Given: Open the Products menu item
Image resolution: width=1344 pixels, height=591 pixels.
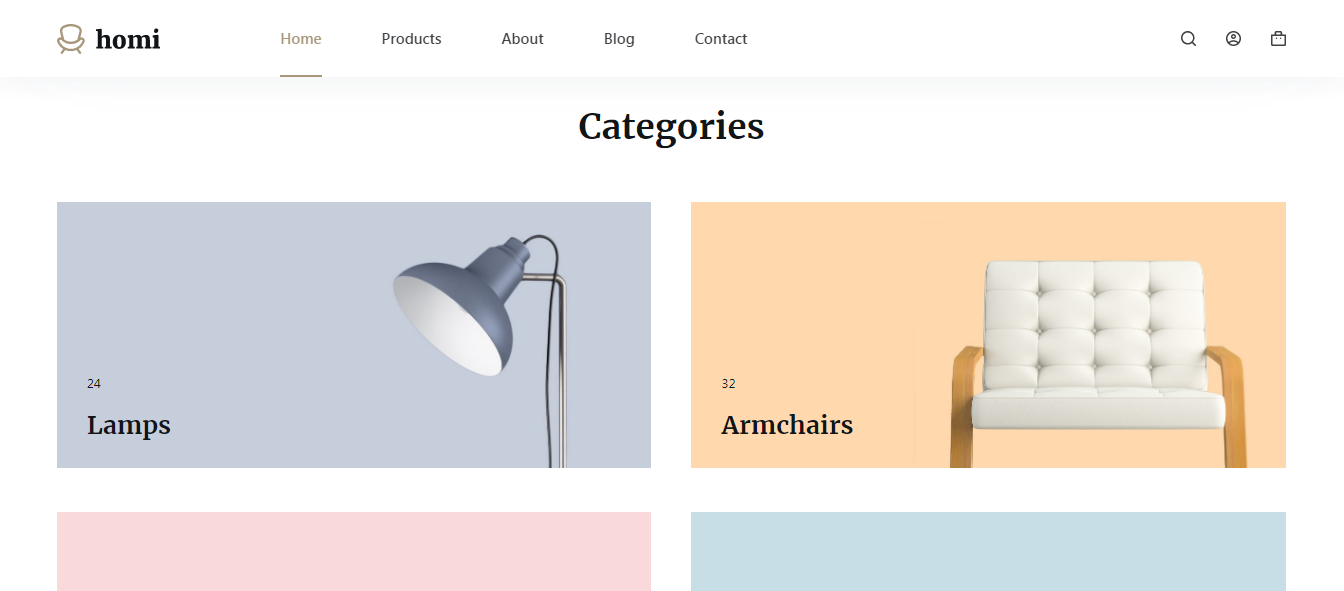Looking at the screenshot, I should pyautogui.click(x=411, y=39).
